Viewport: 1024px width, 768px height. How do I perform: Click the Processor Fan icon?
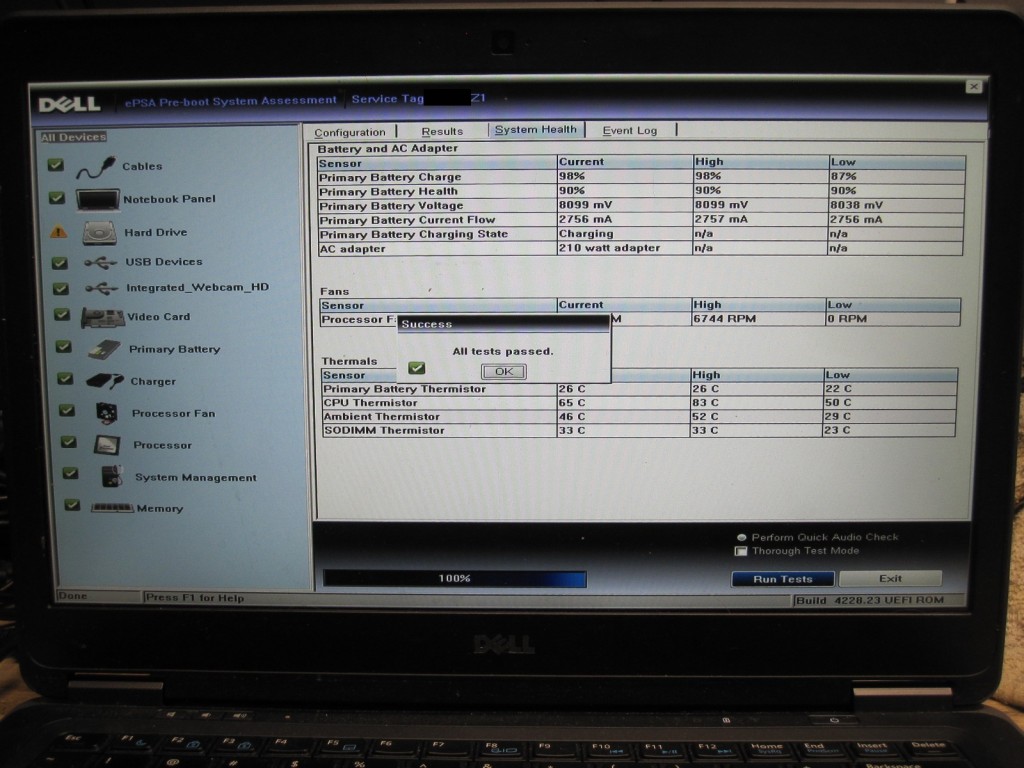(x=106, y=413)
